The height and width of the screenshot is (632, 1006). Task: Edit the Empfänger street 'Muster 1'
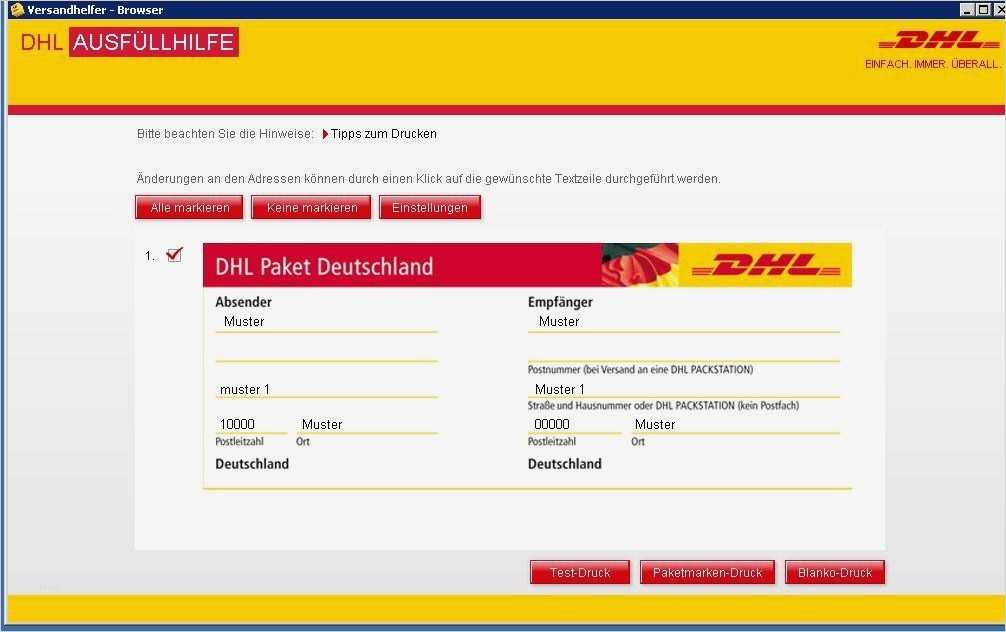[x=684, y=389]
